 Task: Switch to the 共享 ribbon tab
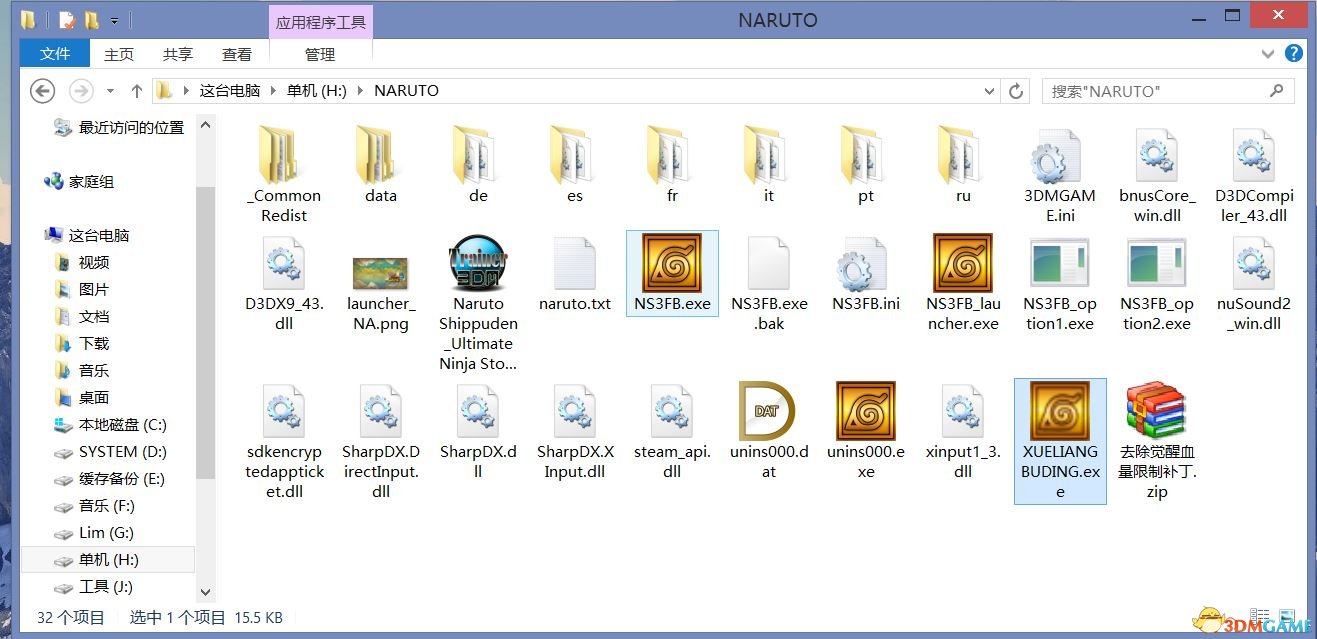178,54
